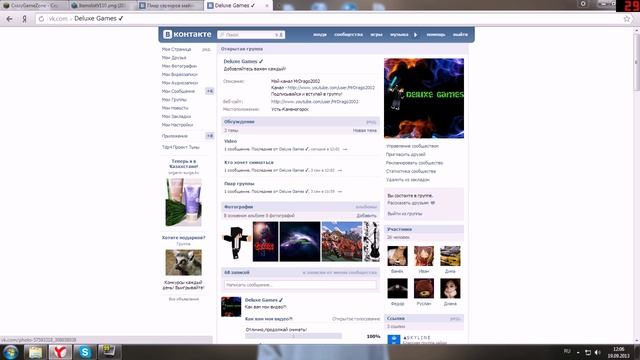This screenshot has width=640, height=360.
Task: Click the website YouTube link under the description
Action: pyautogui.click(x=315, y=102)
